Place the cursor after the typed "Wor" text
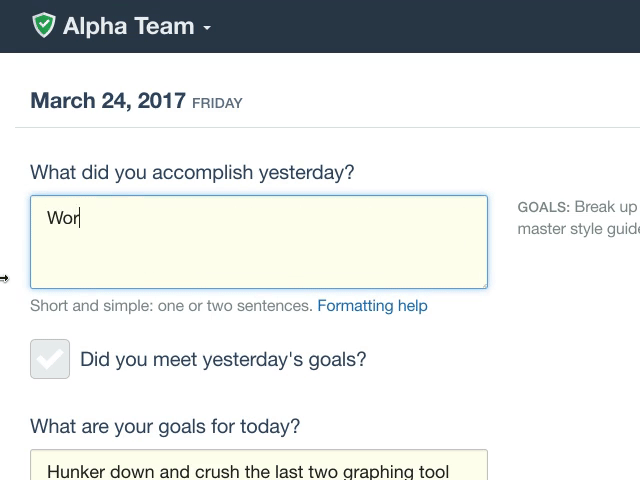The image size is (640, 480). tap(81, 217)
